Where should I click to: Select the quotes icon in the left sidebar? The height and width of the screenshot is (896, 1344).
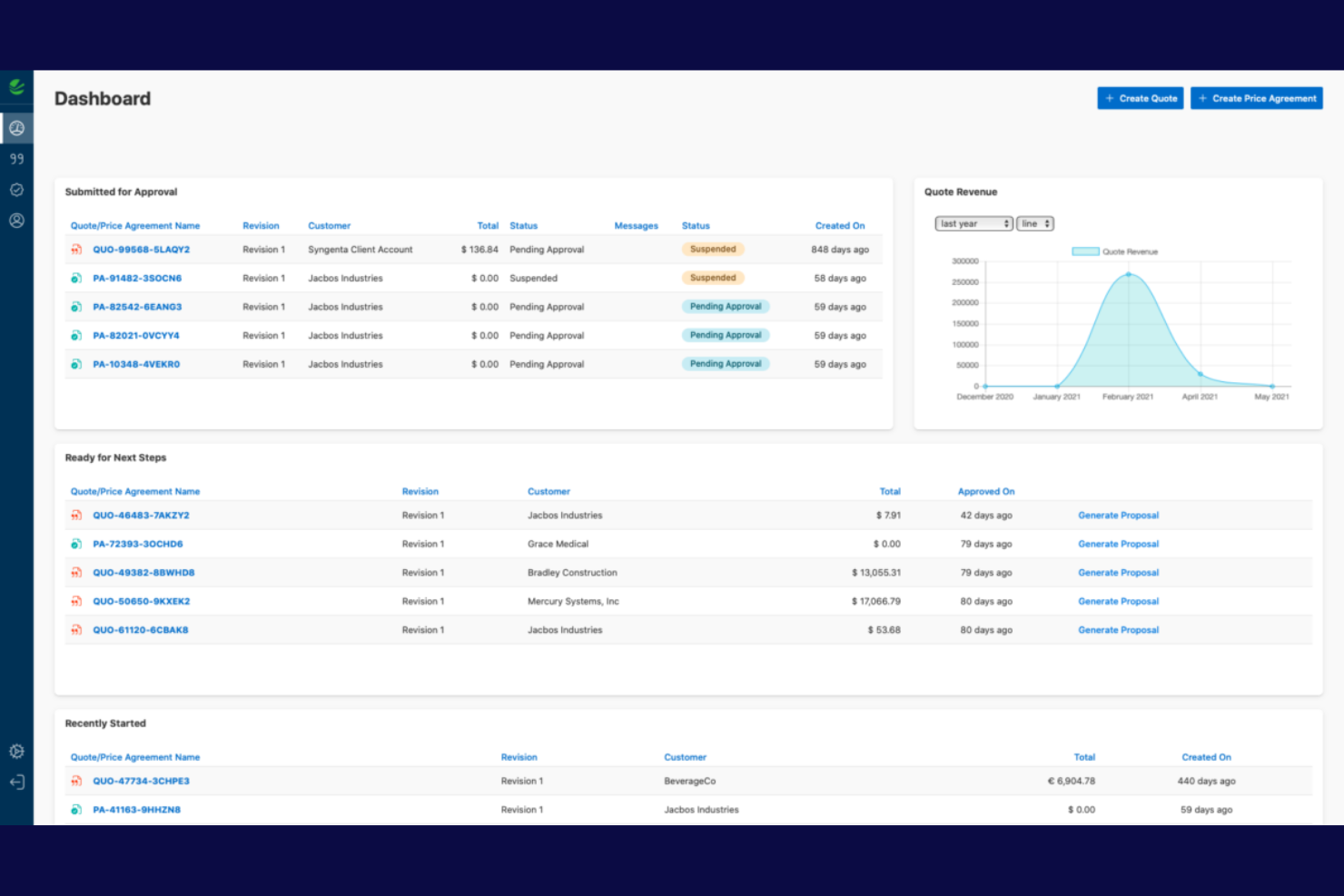(16, 159)
